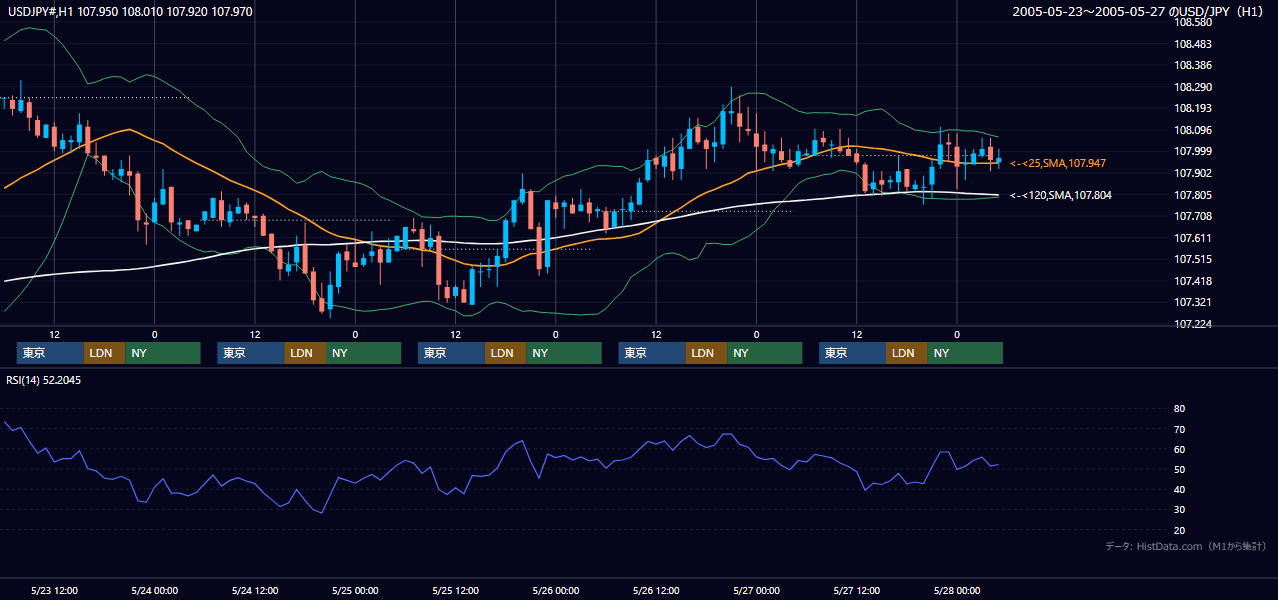Click RSI scale value 70
The height and width of the screenshot is (600, 1278).
[x=1179, y=429]
